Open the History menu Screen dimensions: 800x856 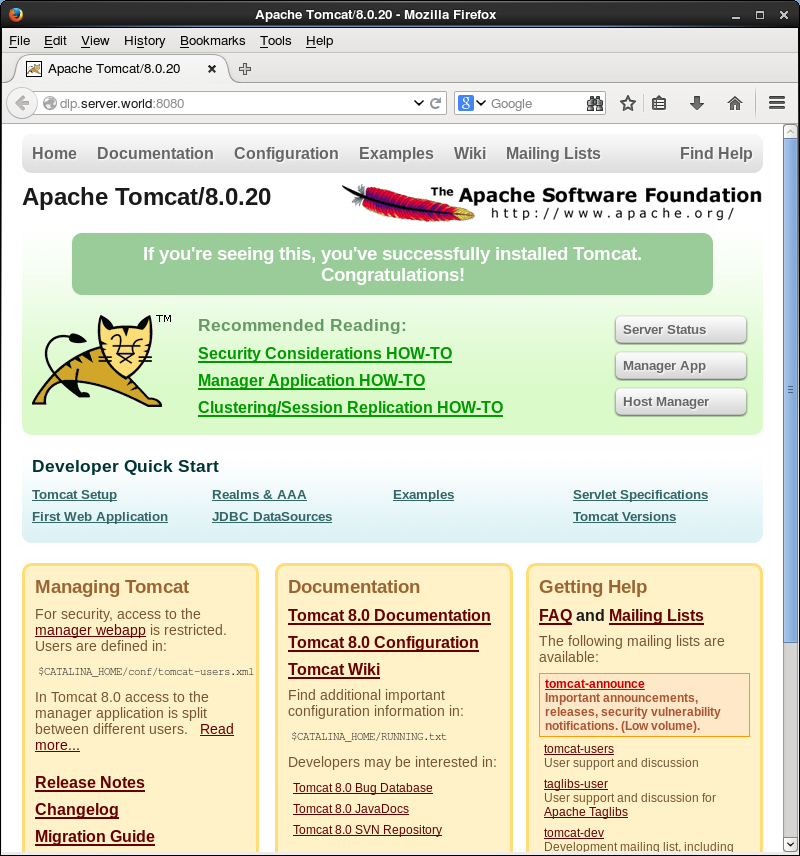pyautogui.click(x=145, y=41)
